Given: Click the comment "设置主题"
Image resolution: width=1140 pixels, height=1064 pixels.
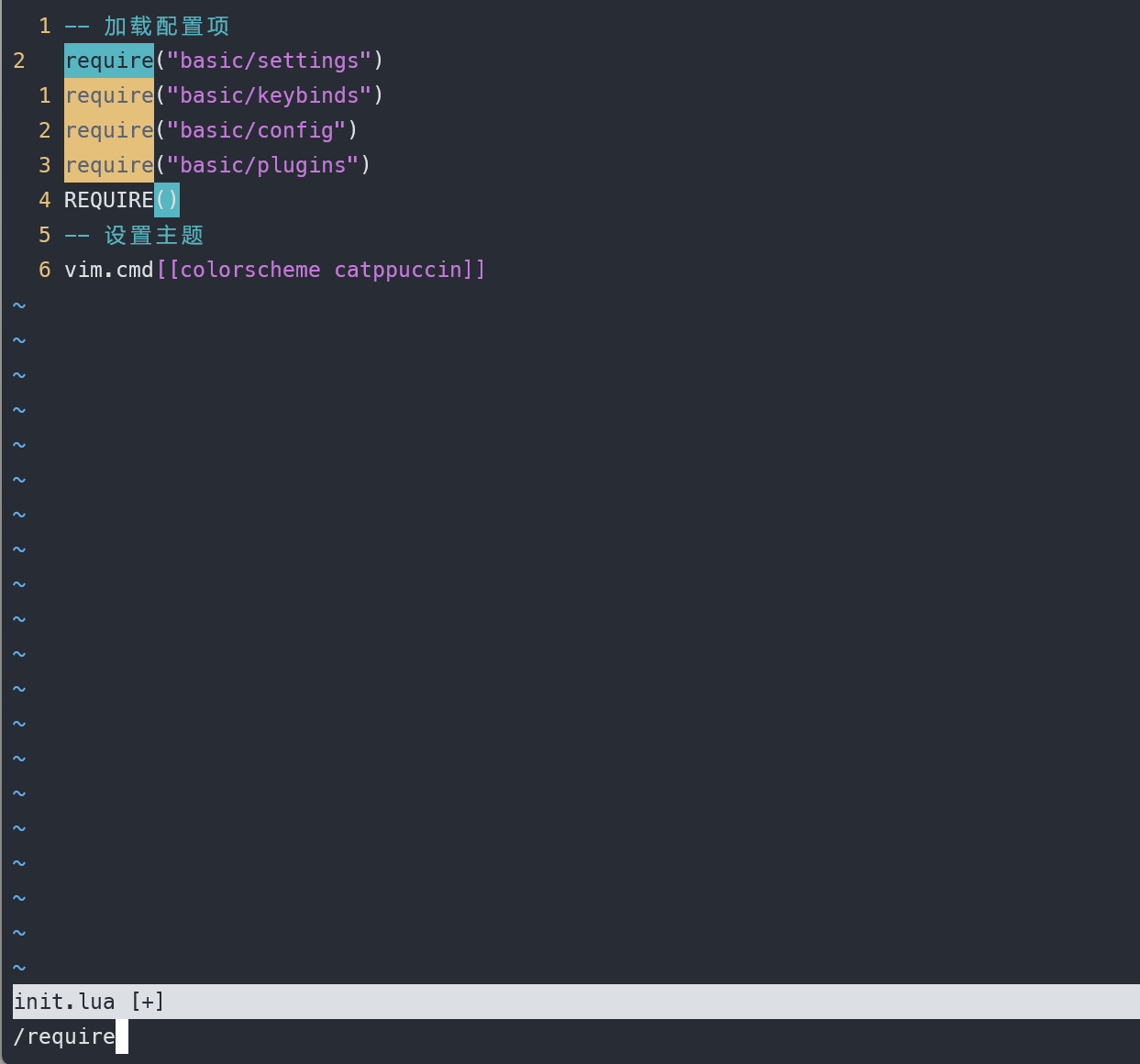Looking at the screenshot, I should 153,235.
